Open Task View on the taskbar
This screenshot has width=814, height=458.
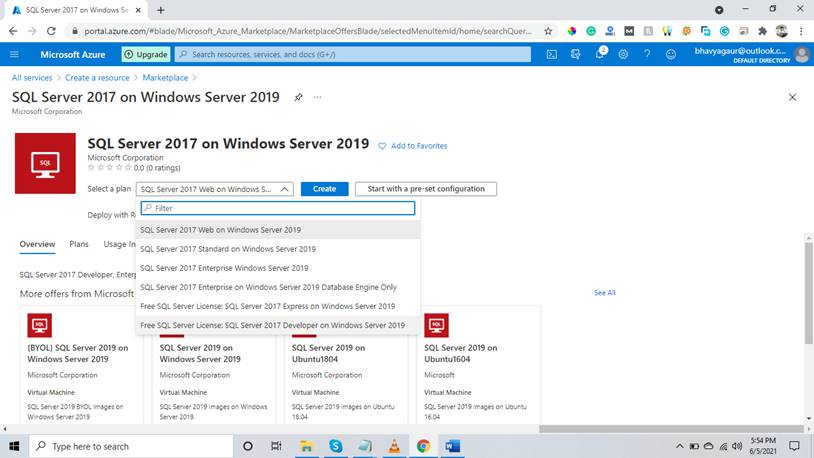[x=276, y=446]
